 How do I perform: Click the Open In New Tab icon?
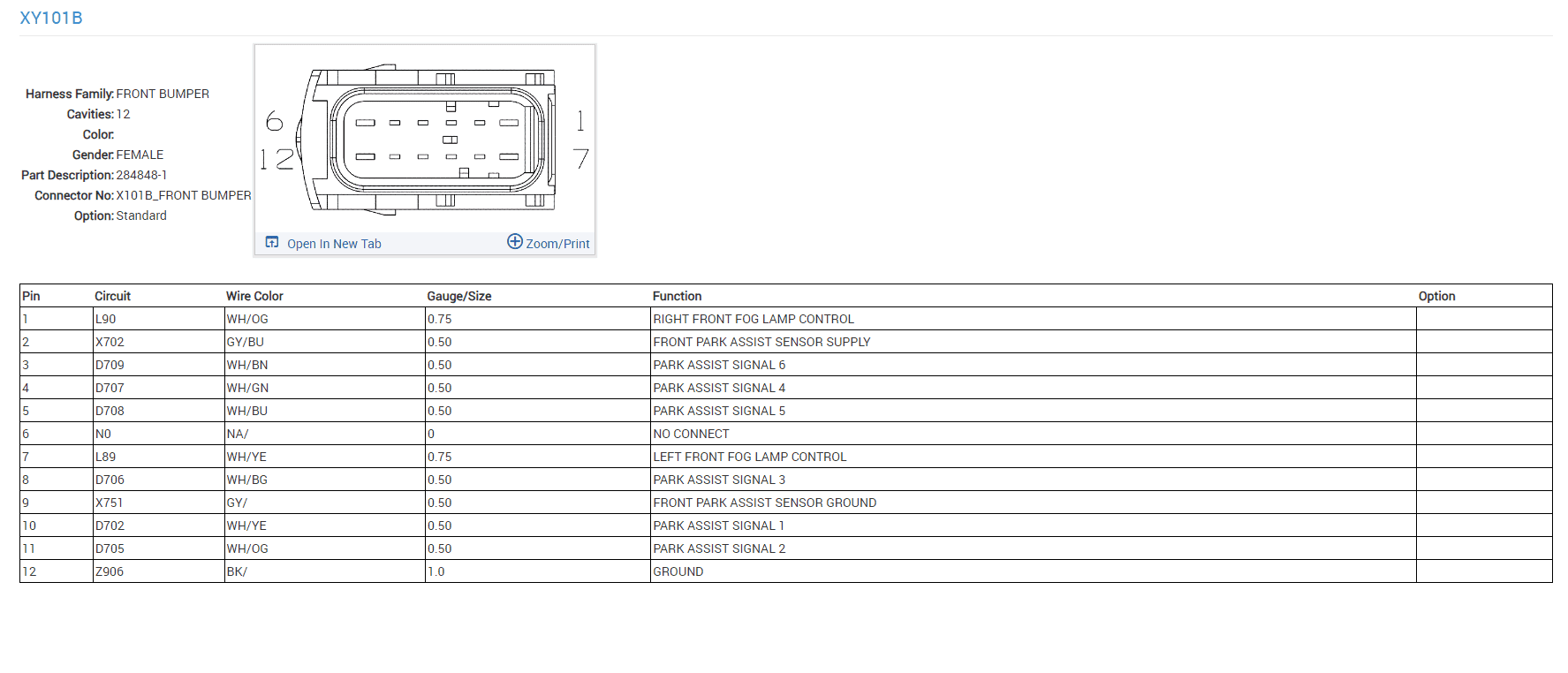tap(272, 243)
